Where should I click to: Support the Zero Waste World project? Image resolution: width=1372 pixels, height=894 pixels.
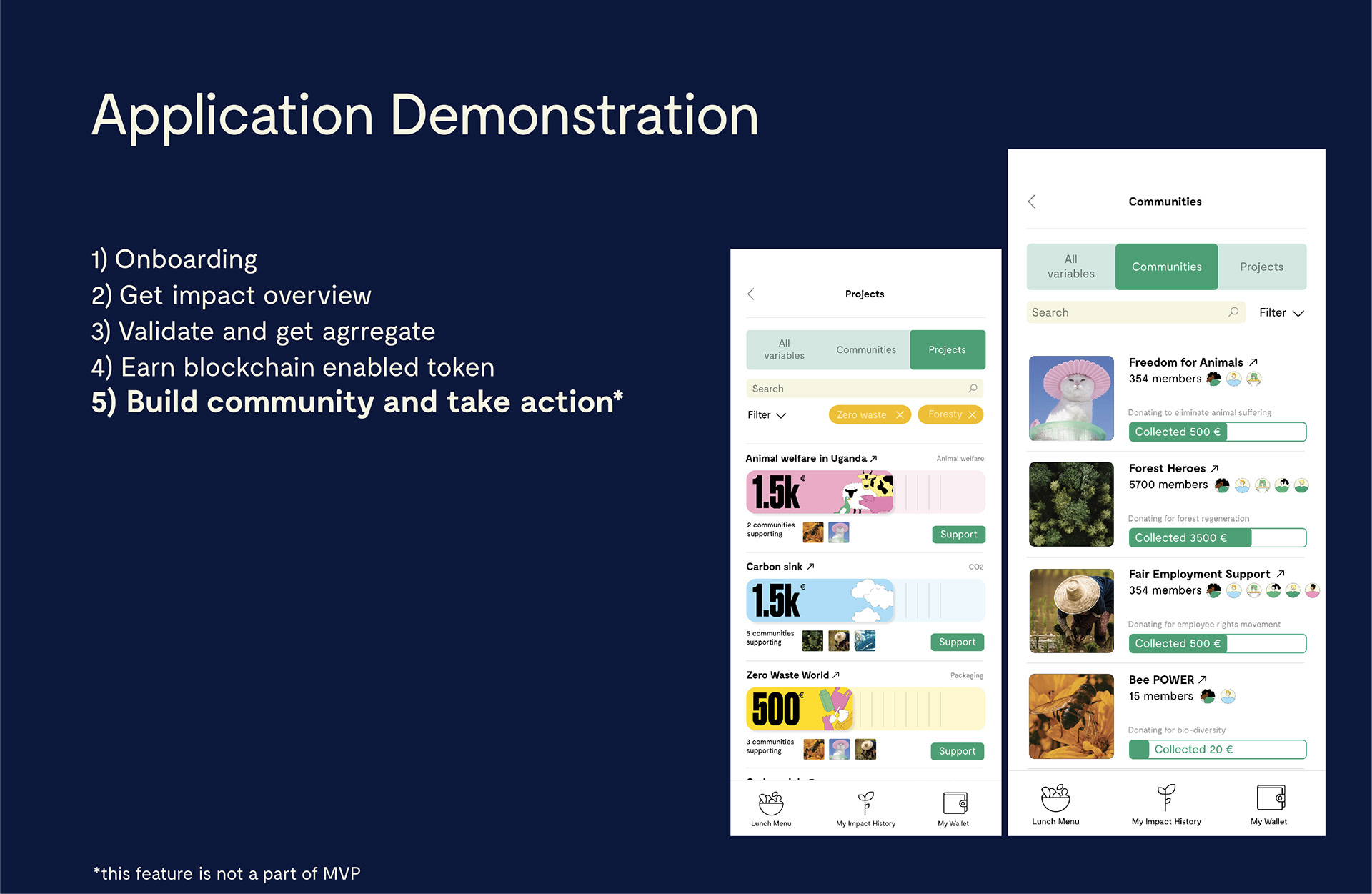click(x=957, y=751)
